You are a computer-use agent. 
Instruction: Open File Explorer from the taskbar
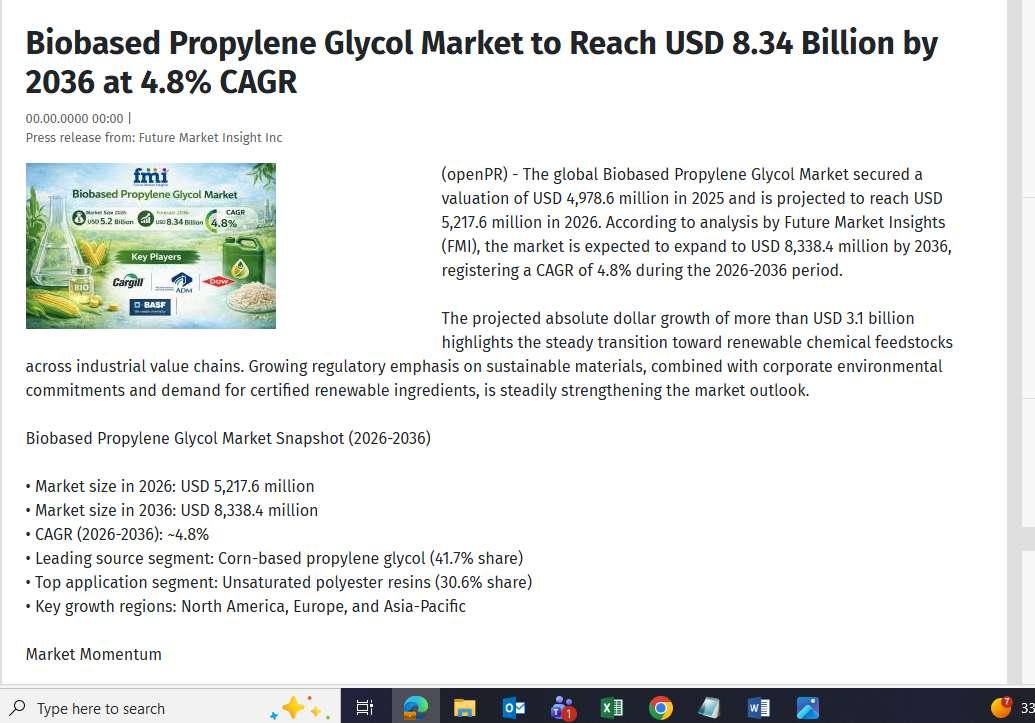point(464,708)
